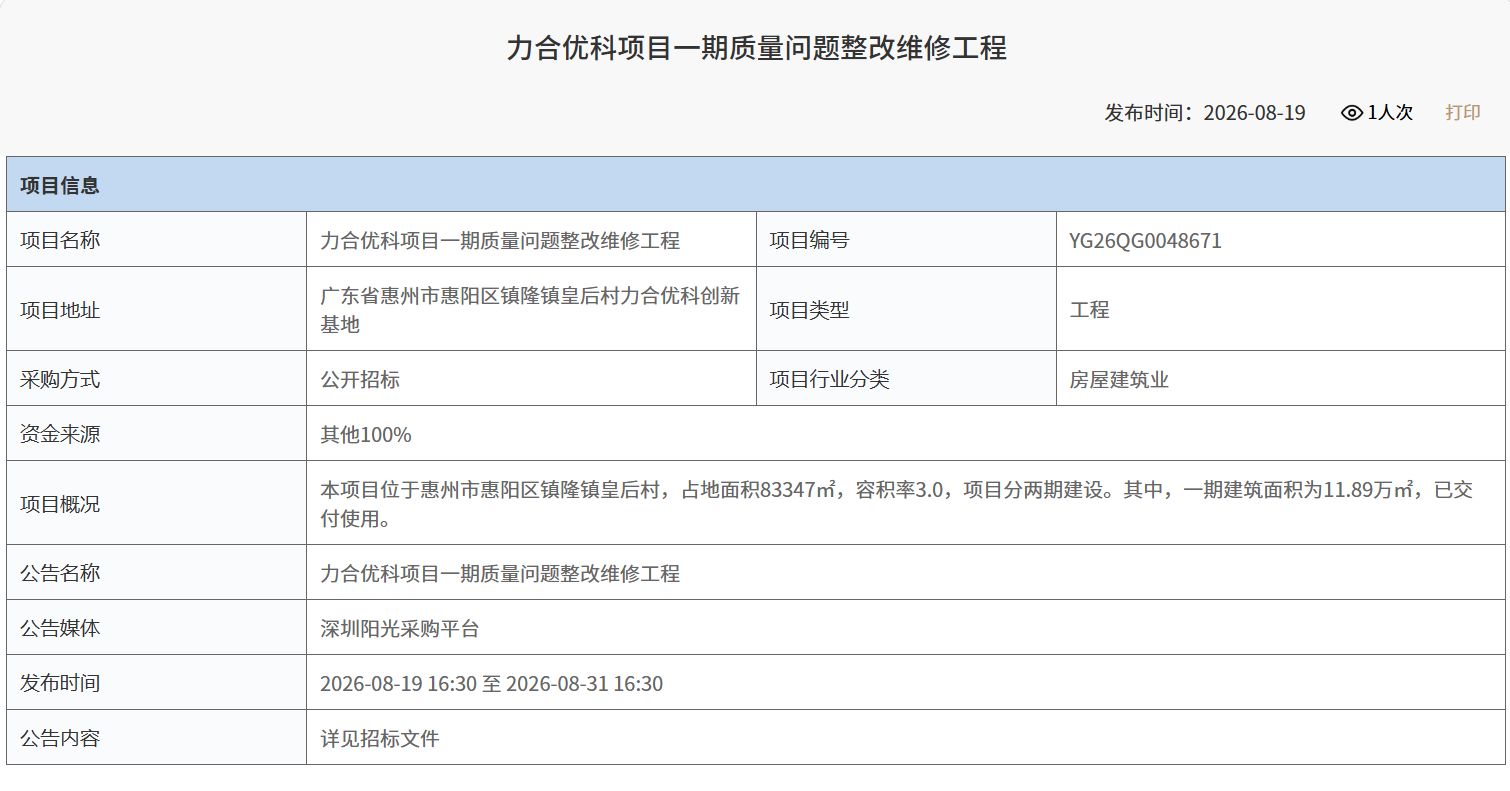Select the 项目概况 label cell

pyautogui.click(x=157, y=503)
